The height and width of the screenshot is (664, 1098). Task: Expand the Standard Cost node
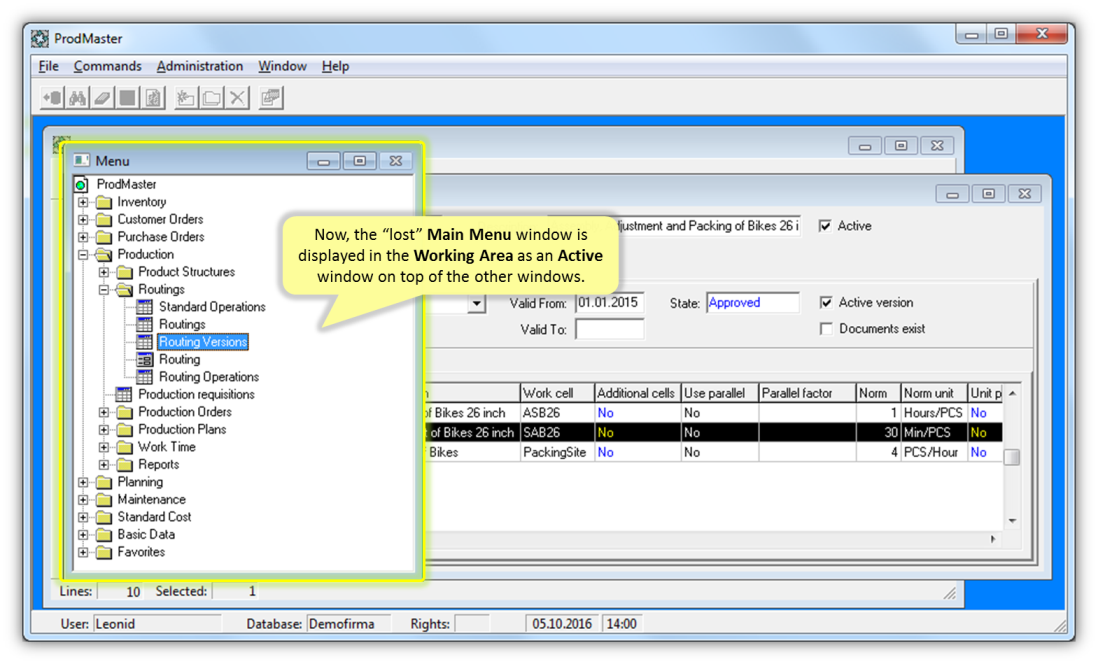pos(83,517)
